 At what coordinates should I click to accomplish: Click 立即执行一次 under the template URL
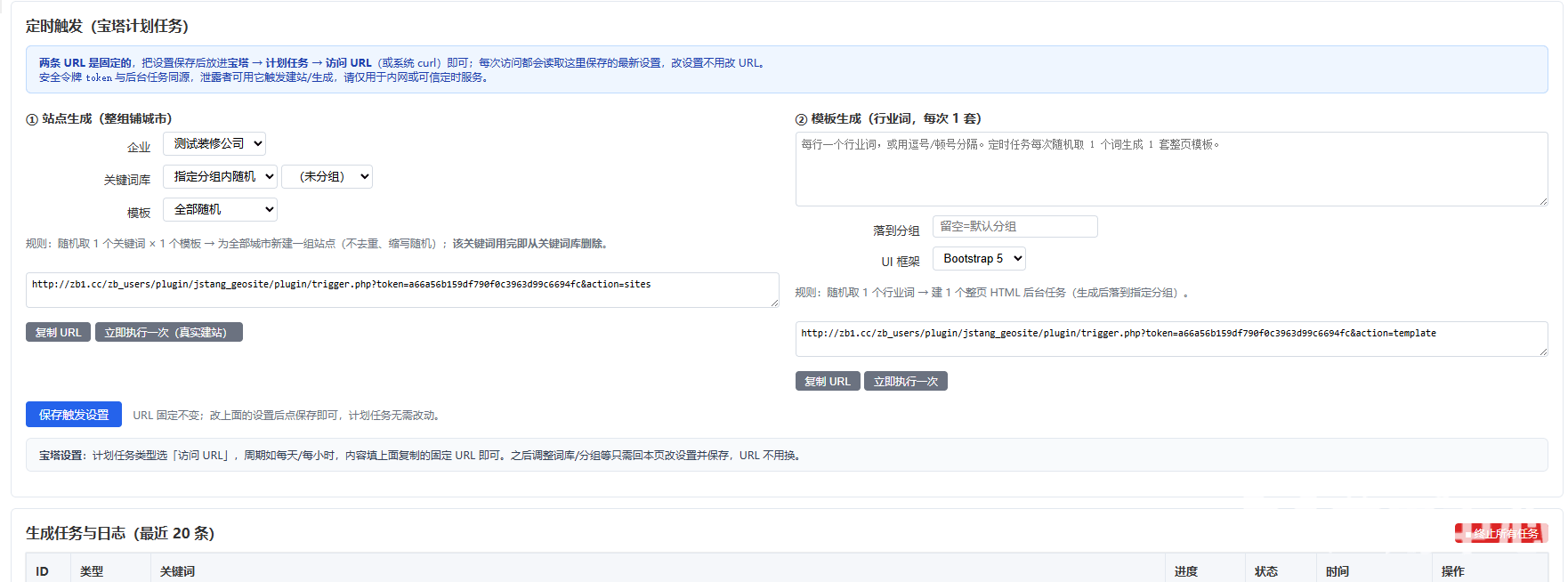pyautogui.click(x=906, y=381)
